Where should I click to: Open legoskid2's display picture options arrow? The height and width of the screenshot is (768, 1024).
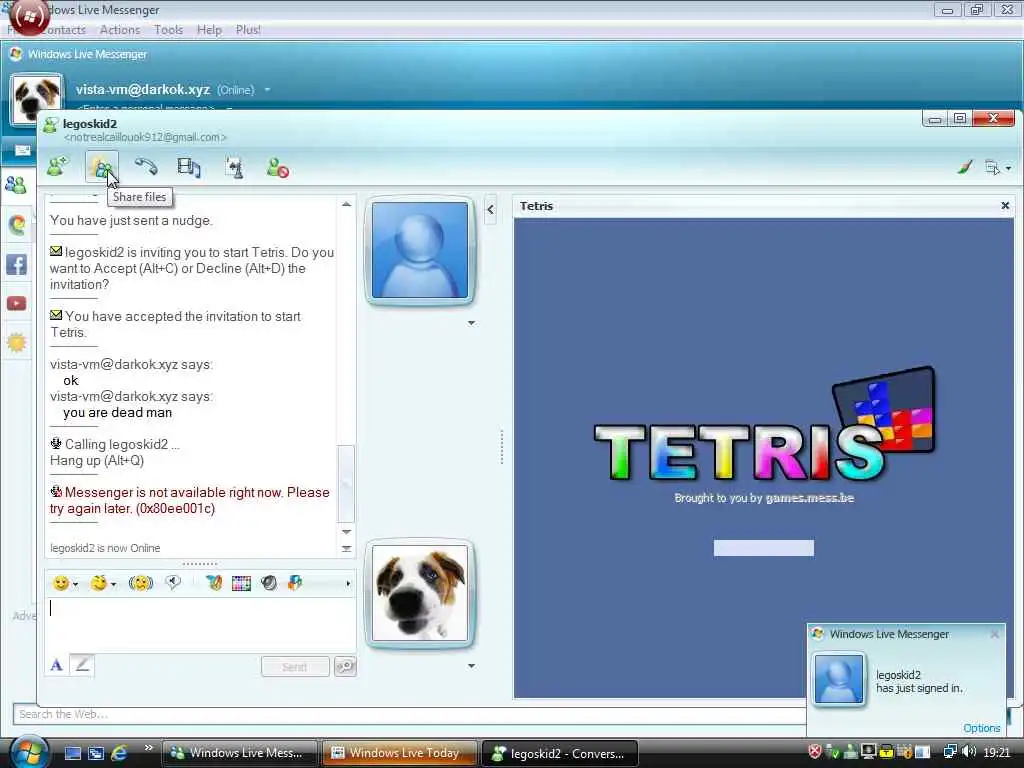click(x=471, y=323)
